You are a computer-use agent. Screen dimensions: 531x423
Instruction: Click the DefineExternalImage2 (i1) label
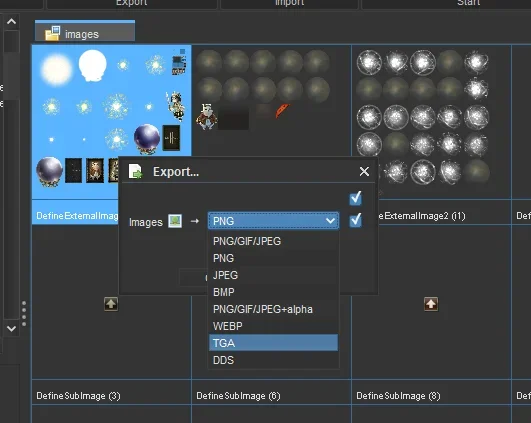click(422, 216)
